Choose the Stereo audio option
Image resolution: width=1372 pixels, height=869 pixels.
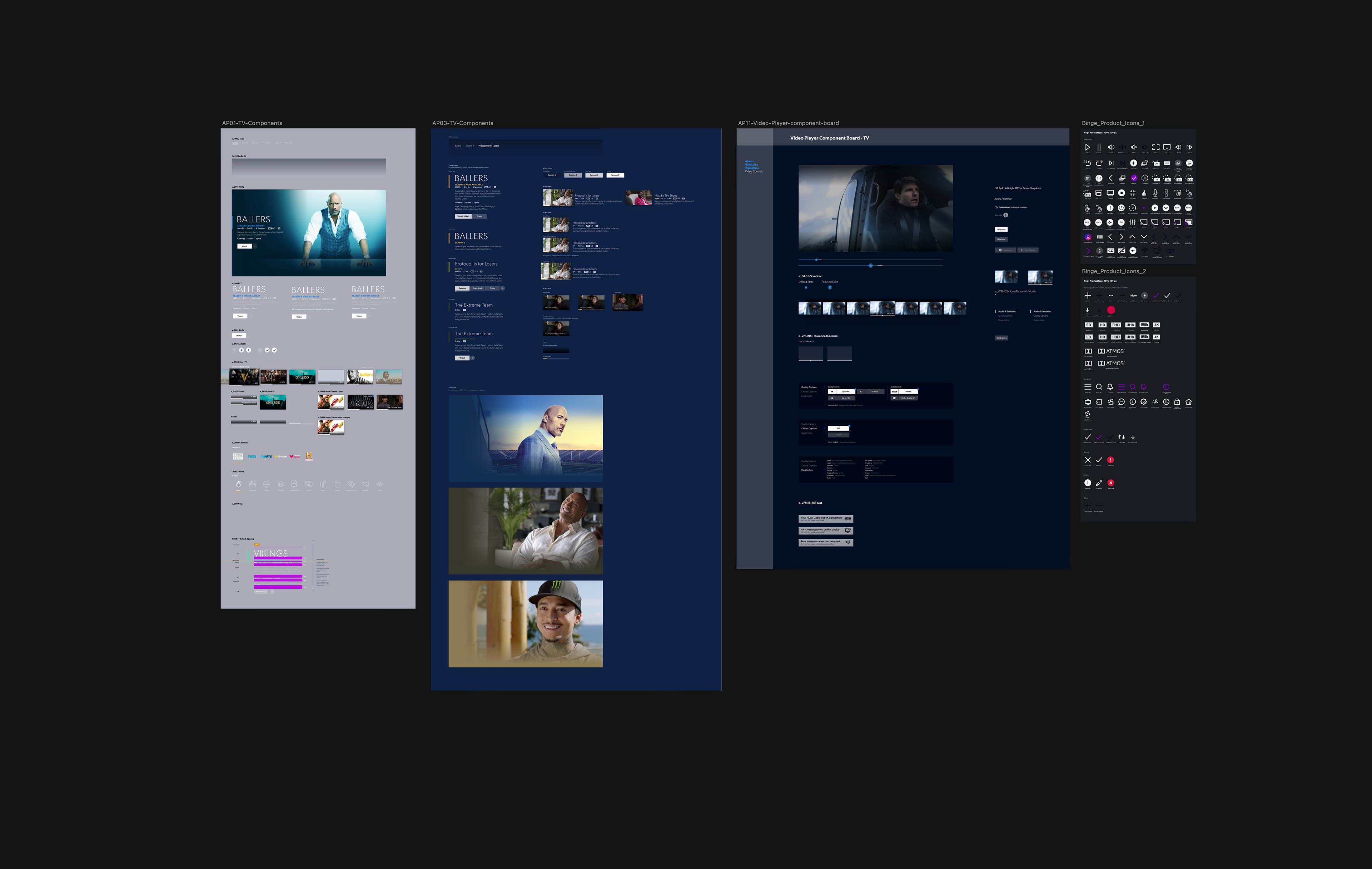click(904, 392)
